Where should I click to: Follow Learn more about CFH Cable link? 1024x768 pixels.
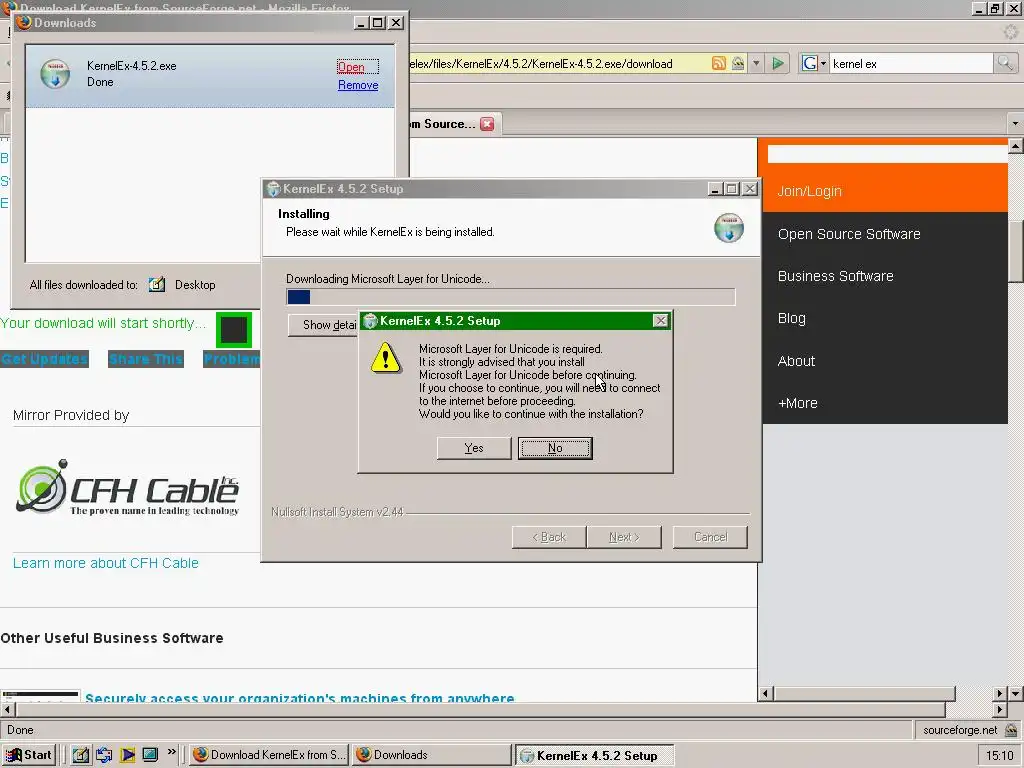[106, 563]
